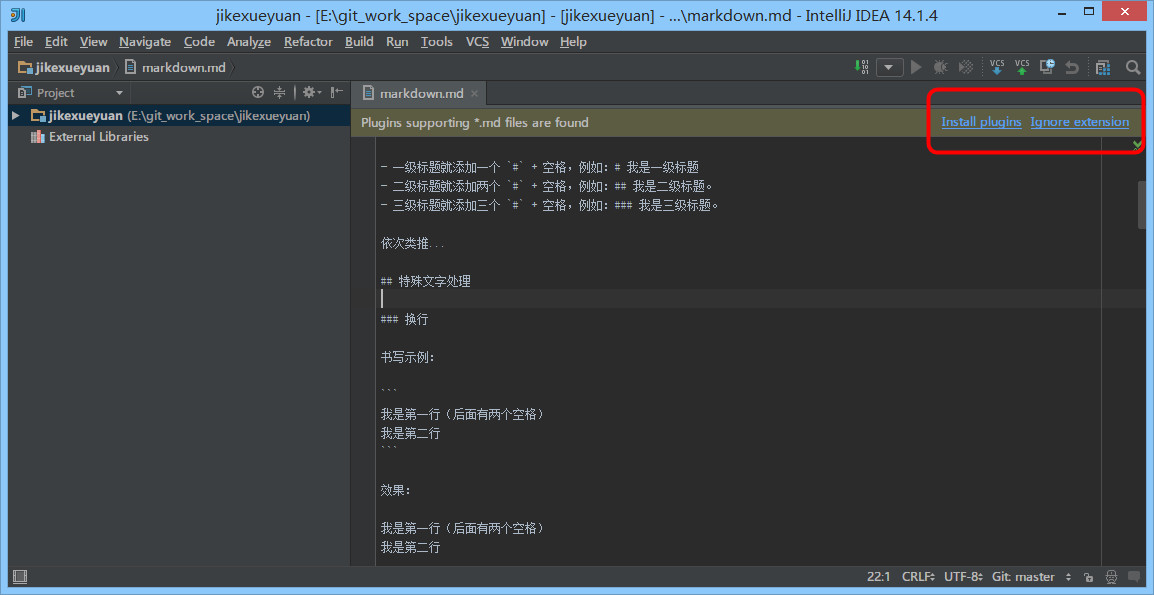Screen dimensions: 1154x595
Task: Select the markdown.md editor tab
Action: tap(421, 93)
